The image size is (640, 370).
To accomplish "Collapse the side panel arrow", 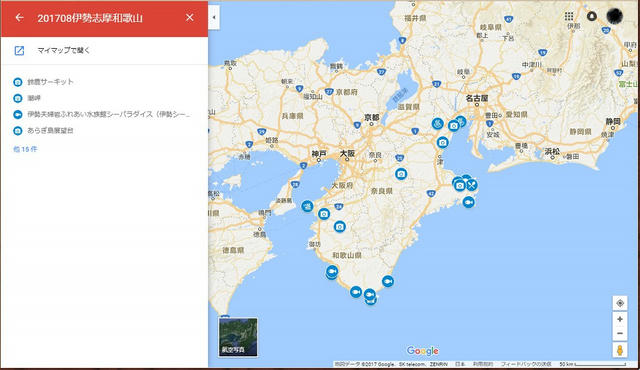I will tap(214, 18).
